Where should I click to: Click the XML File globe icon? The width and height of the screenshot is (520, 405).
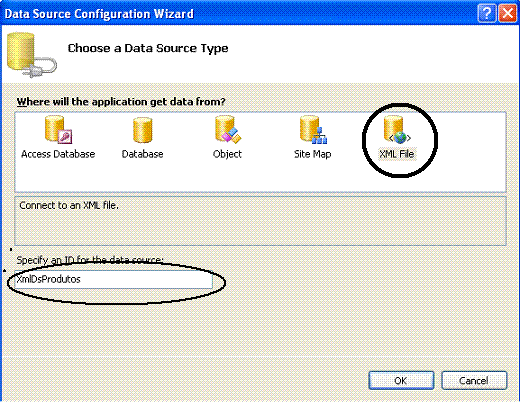pyautogui.click(x=397, y=130)
